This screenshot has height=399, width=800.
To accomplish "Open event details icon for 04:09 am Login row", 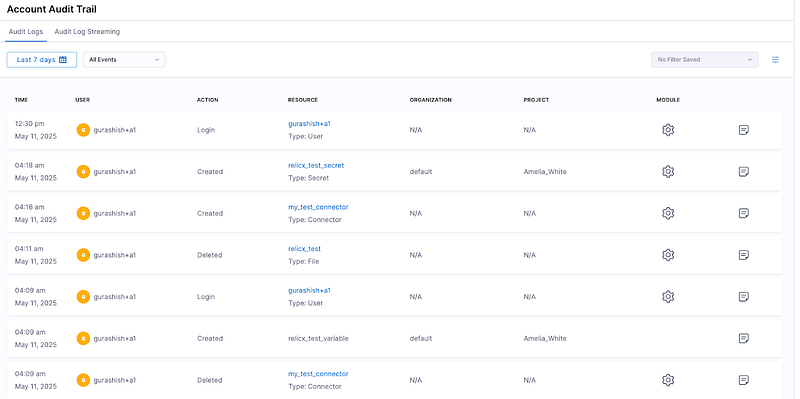I will [744, 297].
